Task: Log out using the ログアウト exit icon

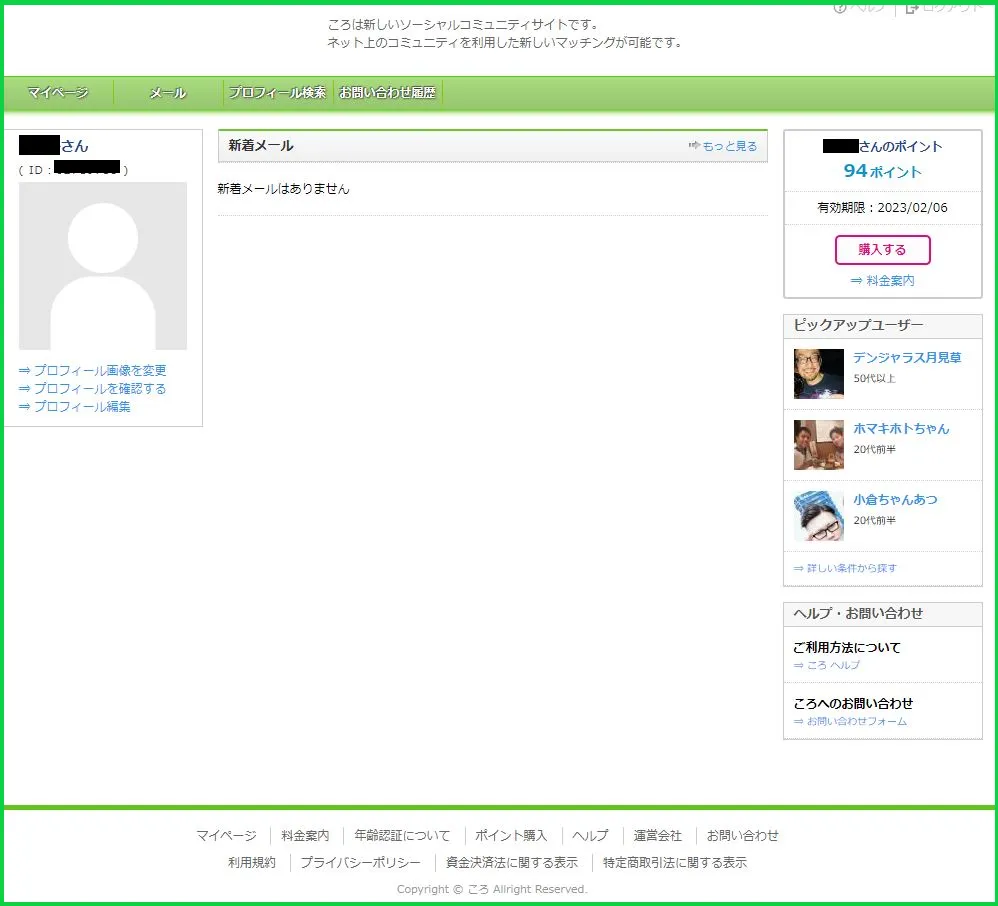Action: coord(910,8)
